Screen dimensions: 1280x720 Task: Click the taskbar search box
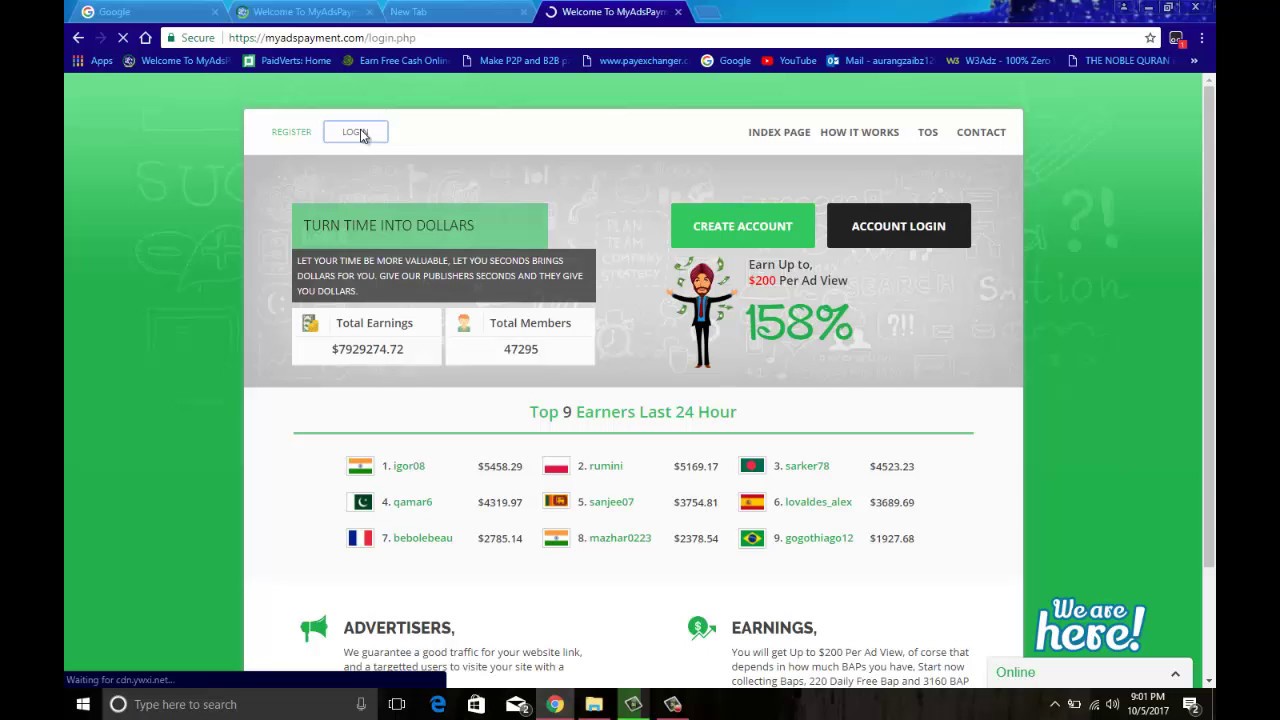pyautogui.click(x=238, y=704)
